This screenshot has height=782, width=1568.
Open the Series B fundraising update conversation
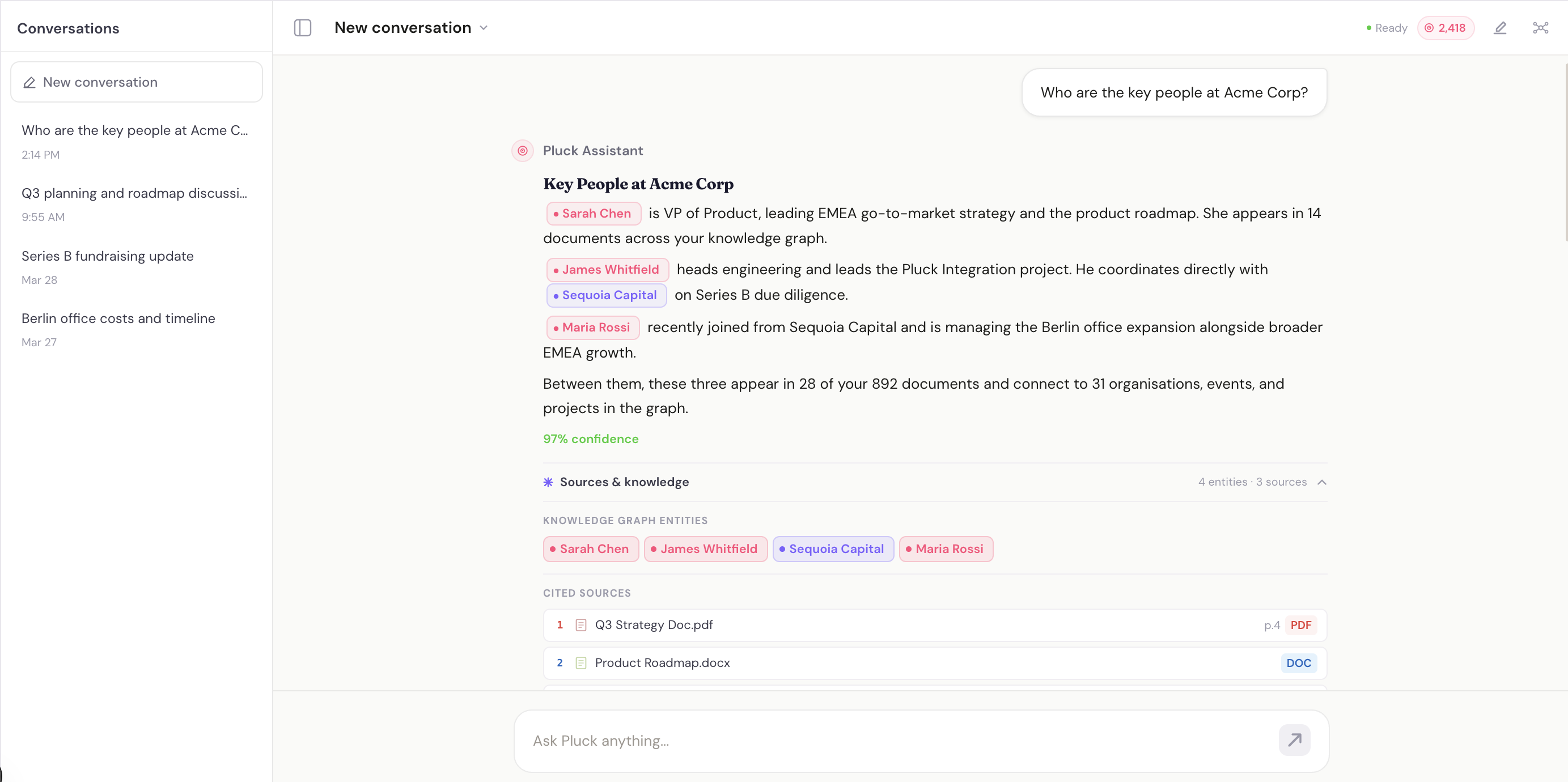[x=107, y=256]
